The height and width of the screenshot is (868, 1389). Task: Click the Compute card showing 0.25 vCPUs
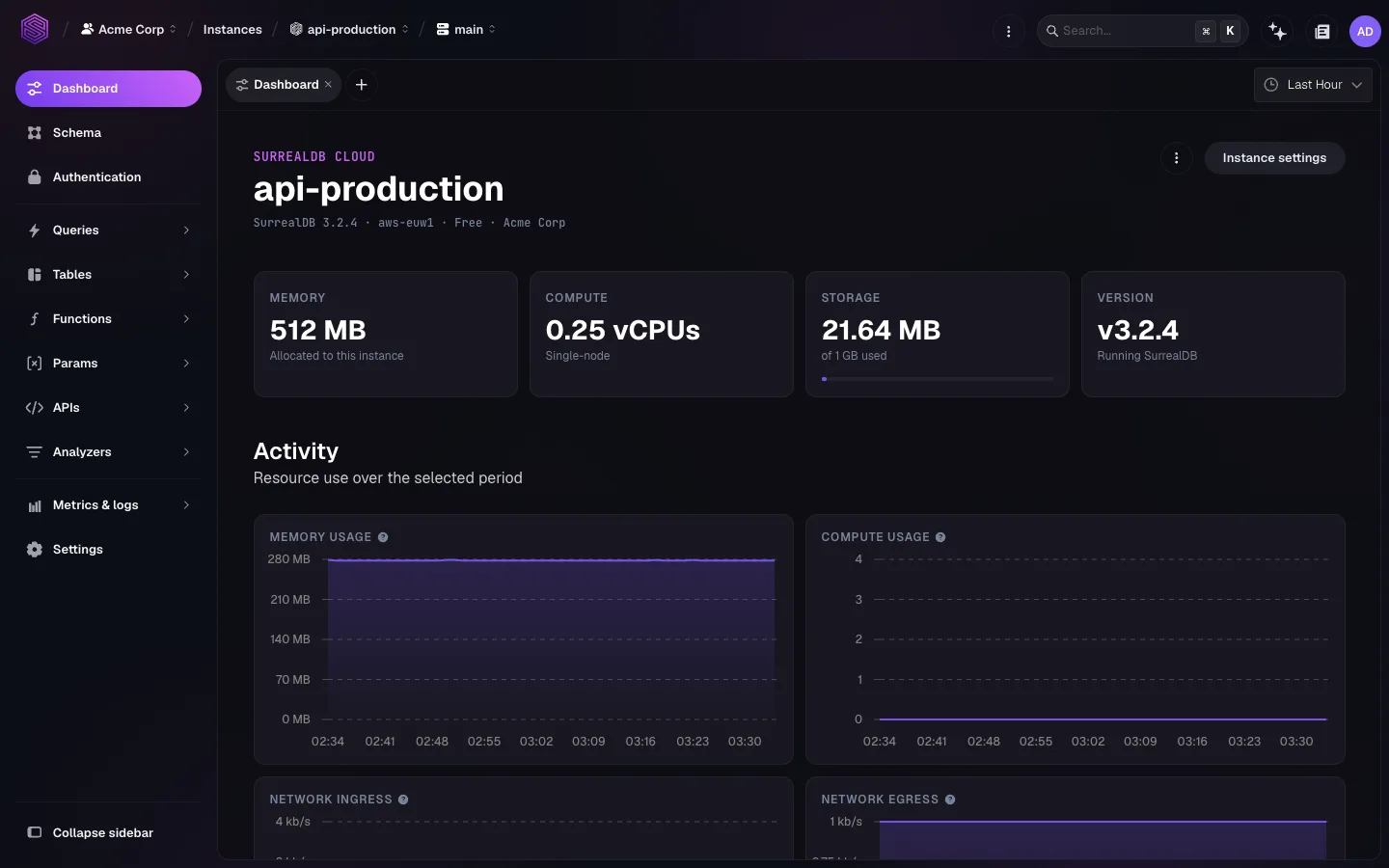click(662, 334)
